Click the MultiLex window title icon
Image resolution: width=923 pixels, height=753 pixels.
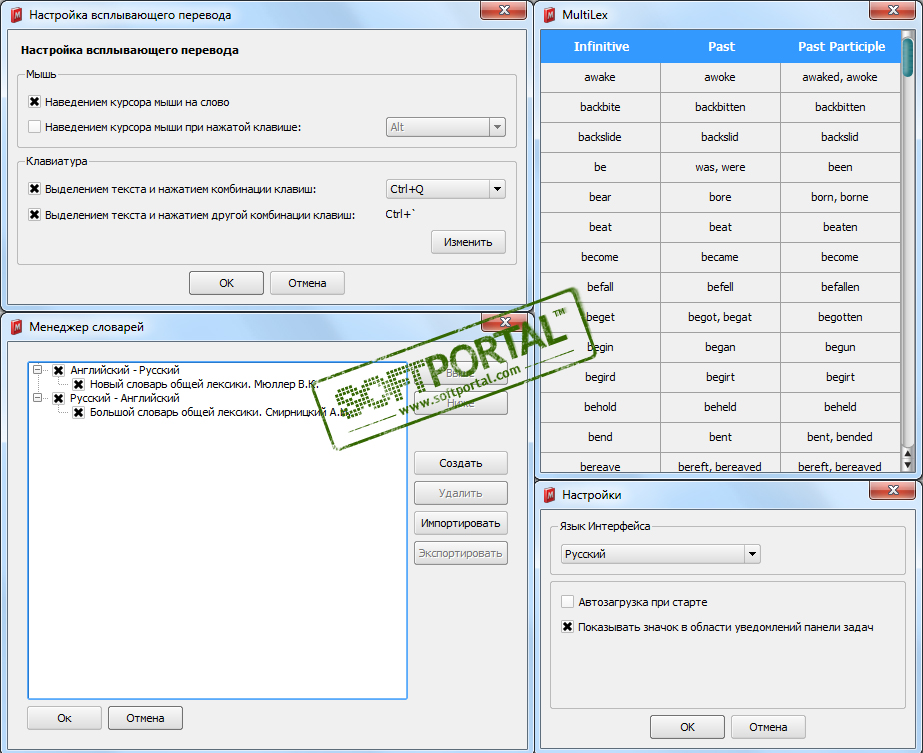click(x=549, y=15)
